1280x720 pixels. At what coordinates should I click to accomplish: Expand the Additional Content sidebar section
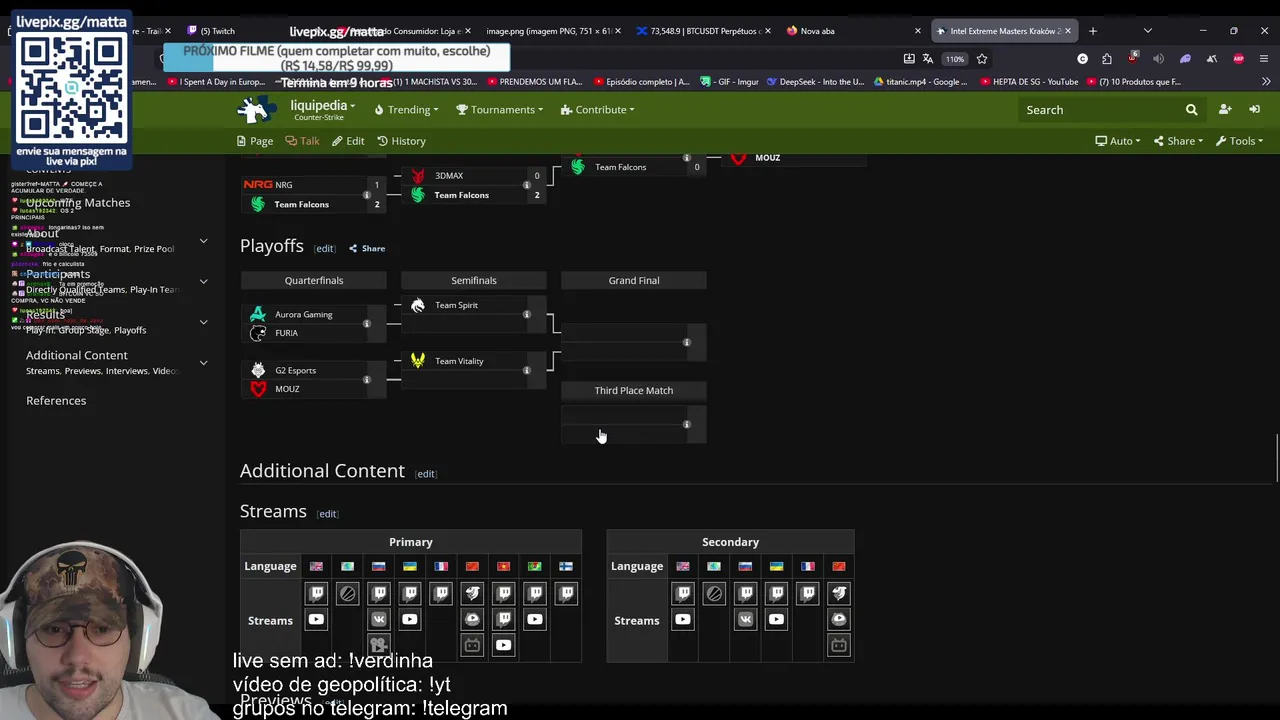pos(203,363)
